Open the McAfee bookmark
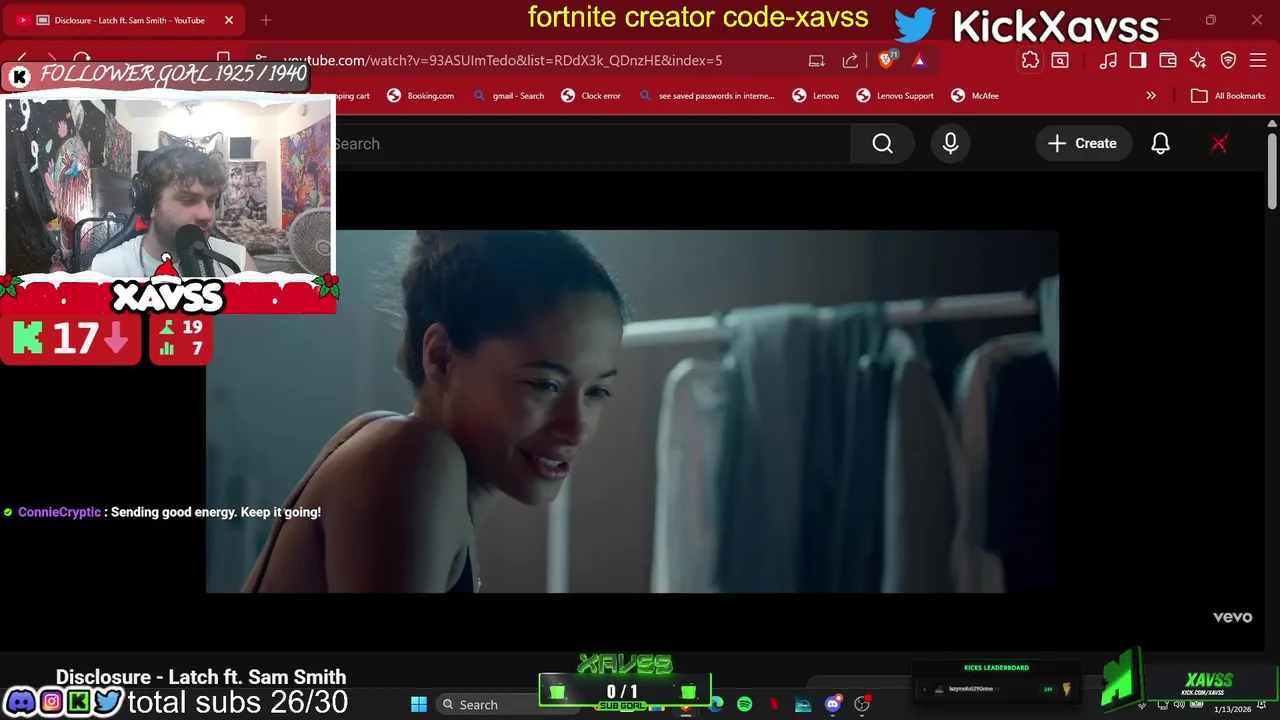The width and height of the screenshot is (1280, 720). click(x=975, y=96)
